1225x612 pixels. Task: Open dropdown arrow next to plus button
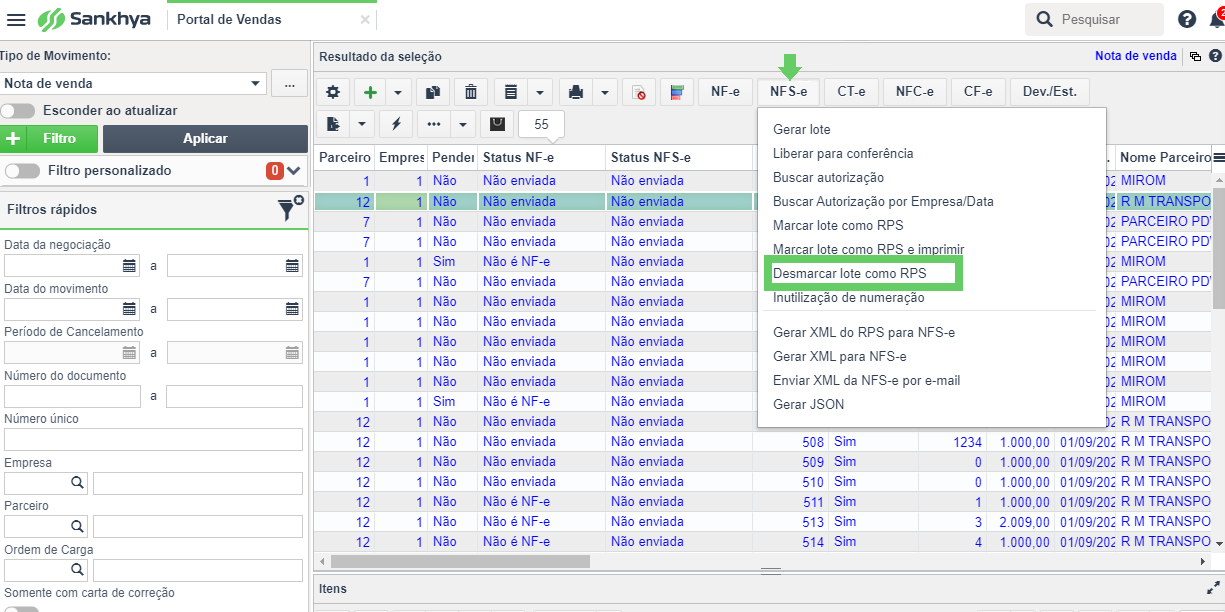(x=398, y=92)
